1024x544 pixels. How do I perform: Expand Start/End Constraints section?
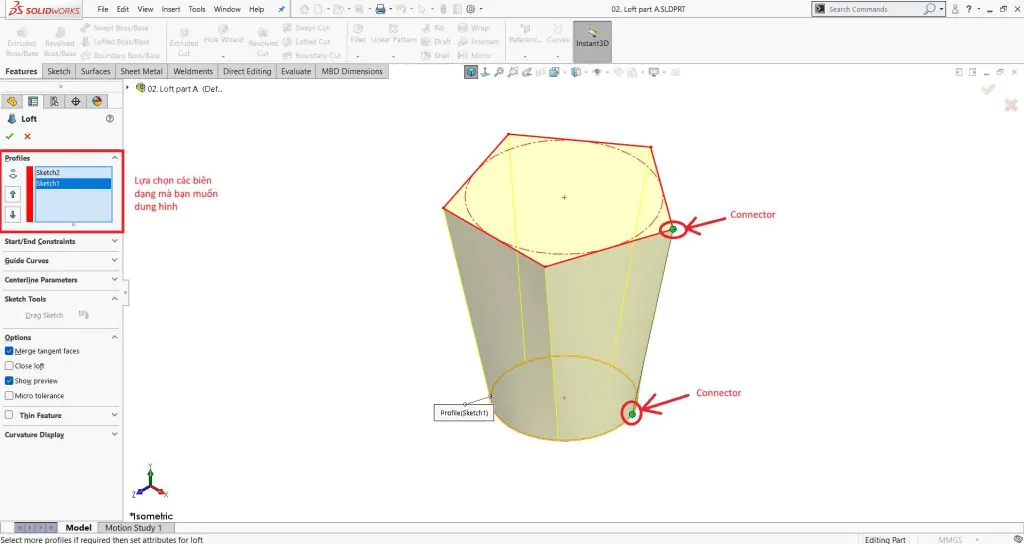(x=115, y=241)
